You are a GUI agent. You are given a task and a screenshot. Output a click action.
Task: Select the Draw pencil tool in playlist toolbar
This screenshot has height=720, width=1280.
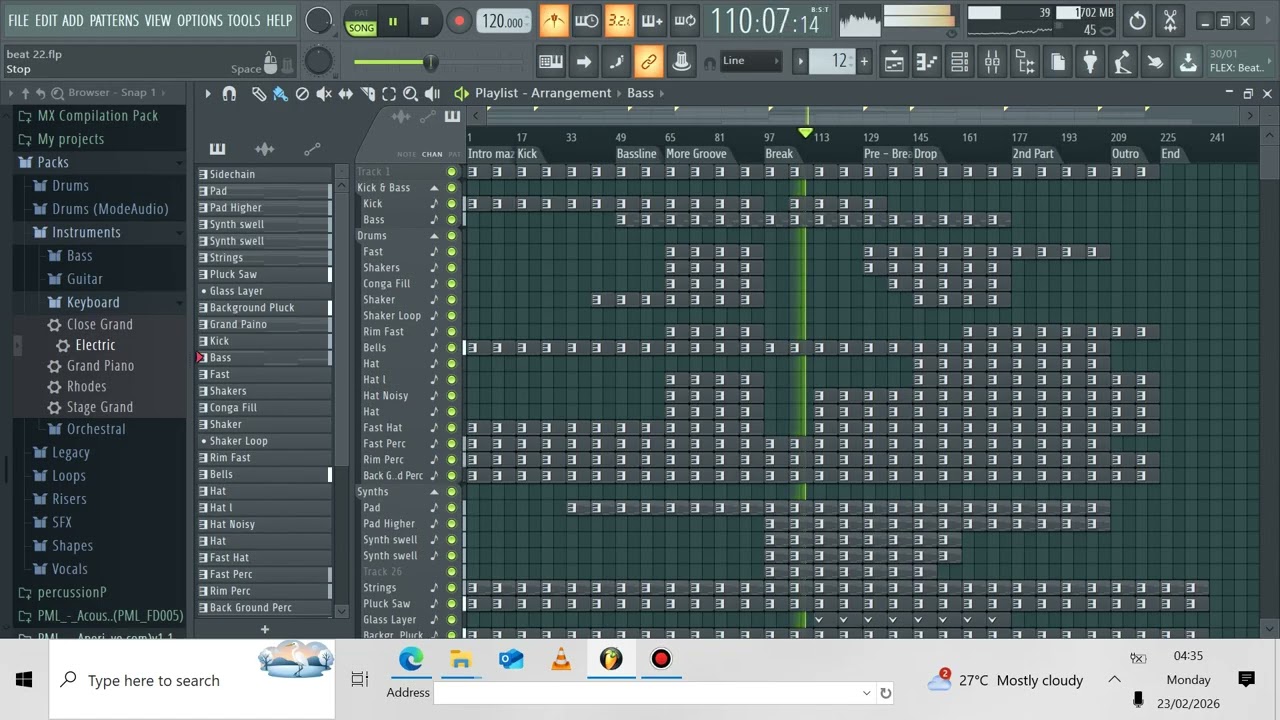click(258, 93)
